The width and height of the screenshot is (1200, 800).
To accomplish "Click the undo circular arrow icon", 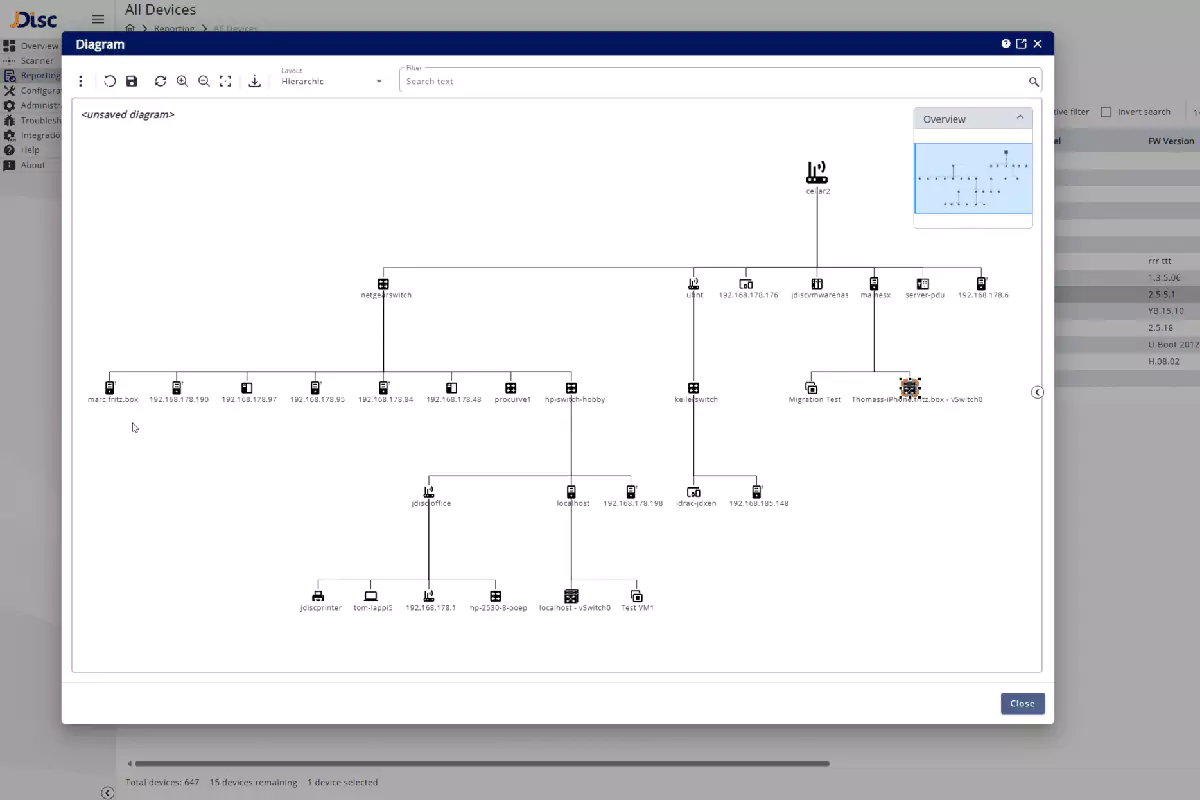I will (110, 81).
